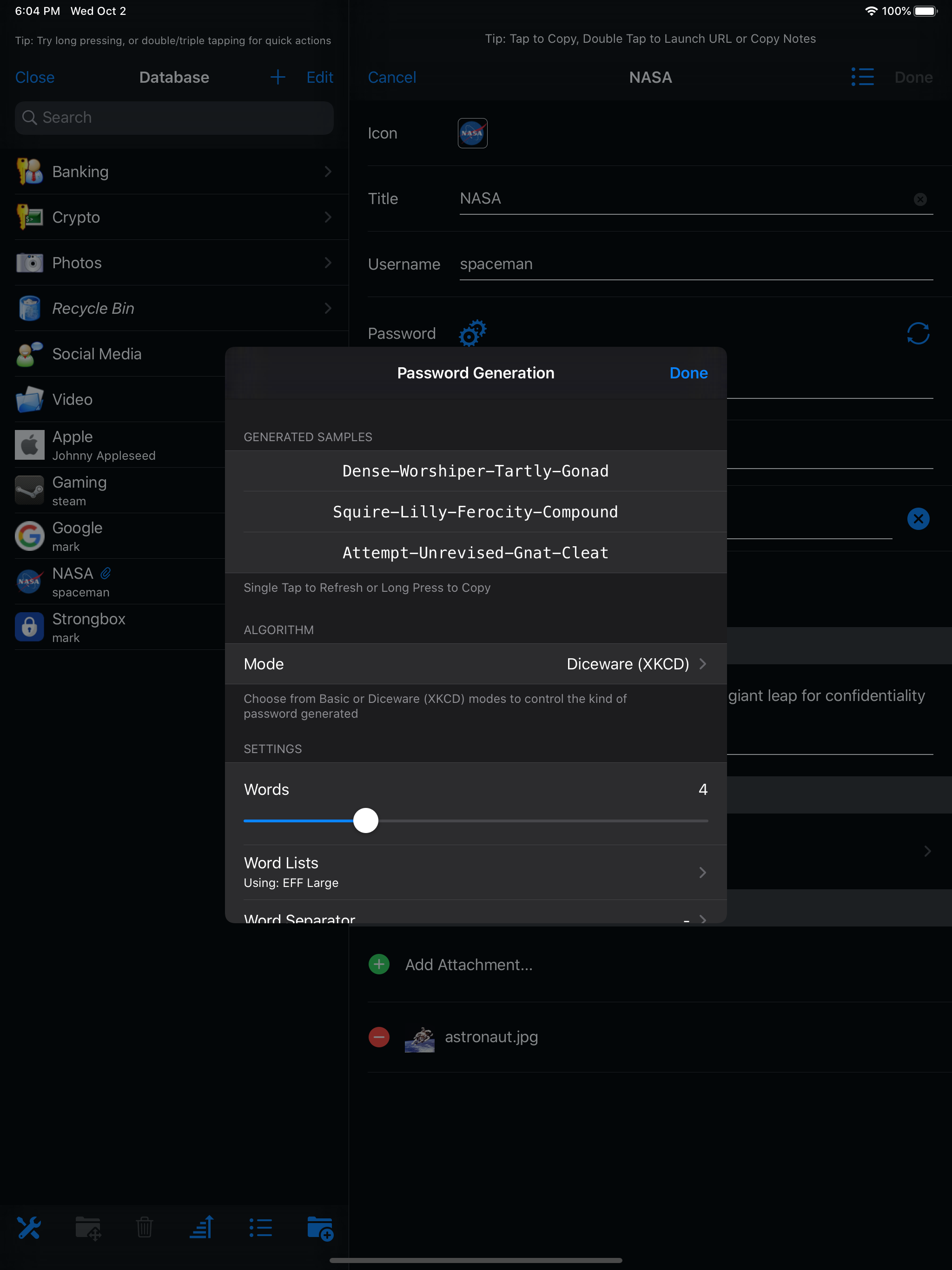Screen dimensions: 952x1270
Task: Refresh the sample Squire-Lilly-Ferocity-Compound
Action: [476, 511]
